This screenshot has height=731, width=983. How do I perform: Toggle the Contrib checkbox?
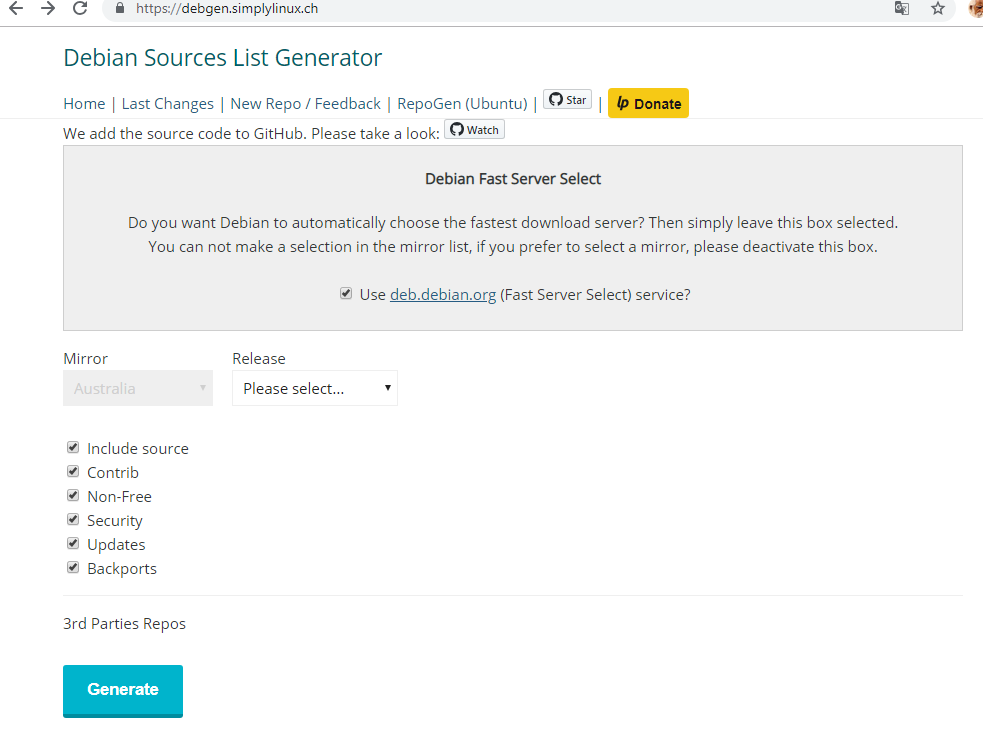coord(73,471)
